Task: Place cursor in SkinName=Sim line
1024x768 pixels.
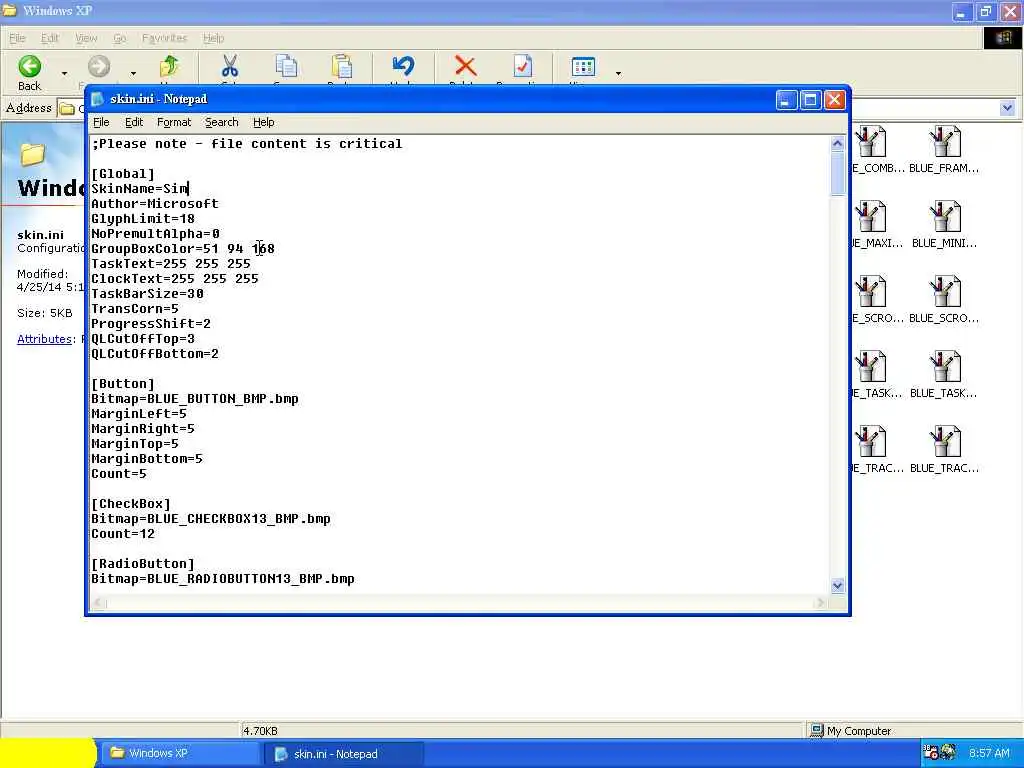Action: [x=140, y=189]
